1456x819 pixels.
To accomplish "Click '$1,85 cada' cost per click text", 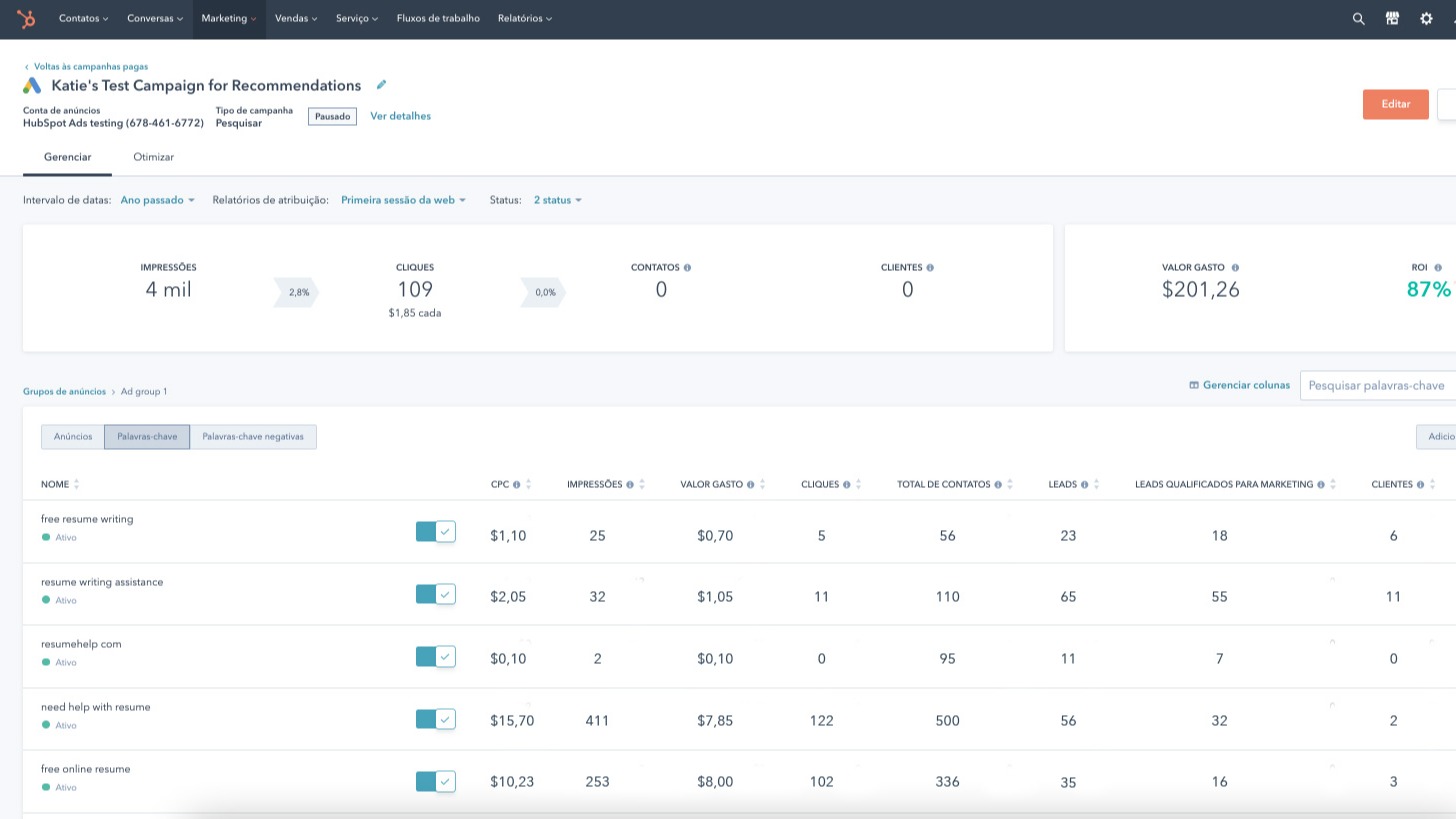I will coord(415,313).
